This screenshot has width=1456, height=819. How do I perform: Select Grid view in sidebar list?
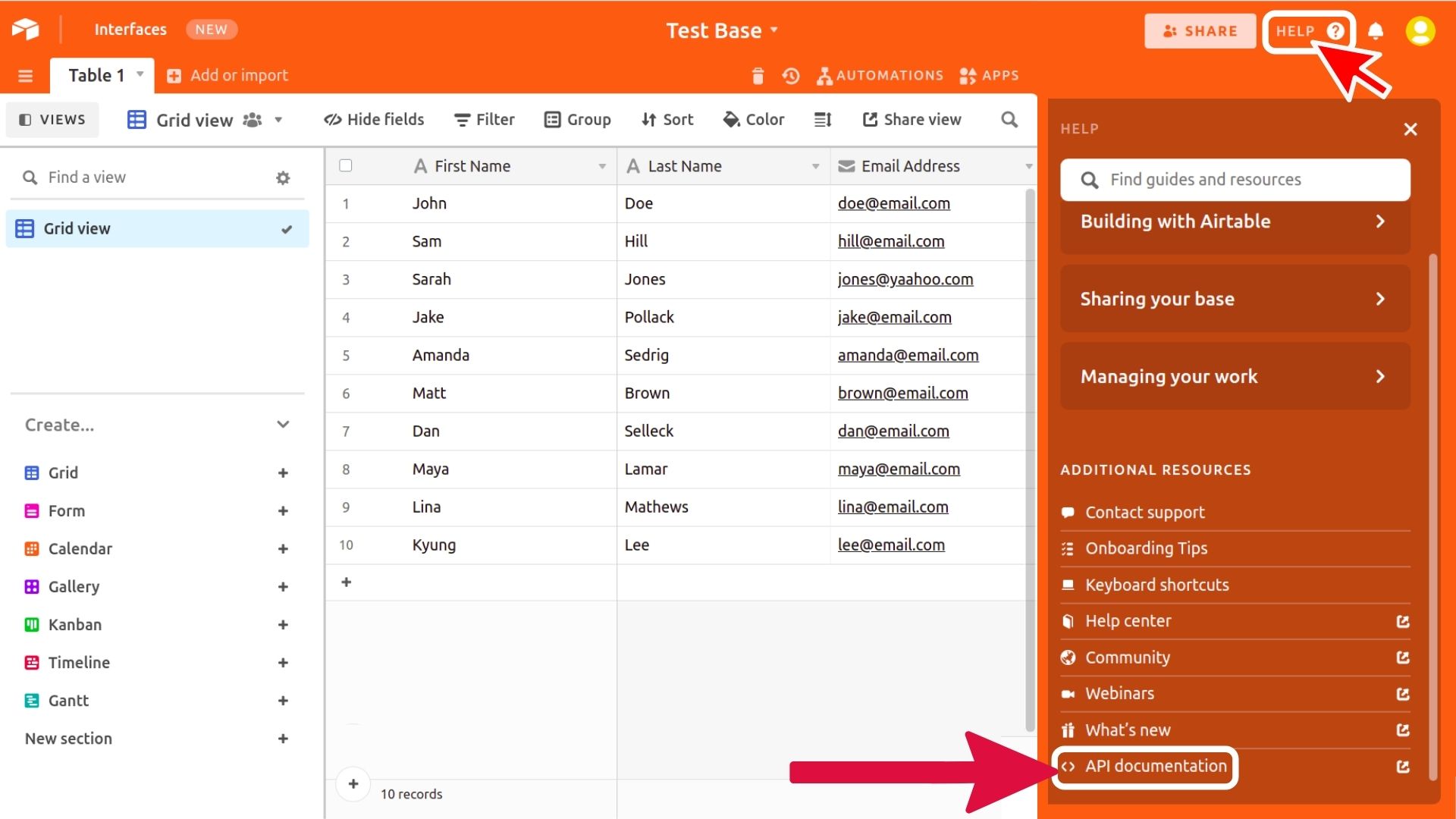(x=158, y=229)
